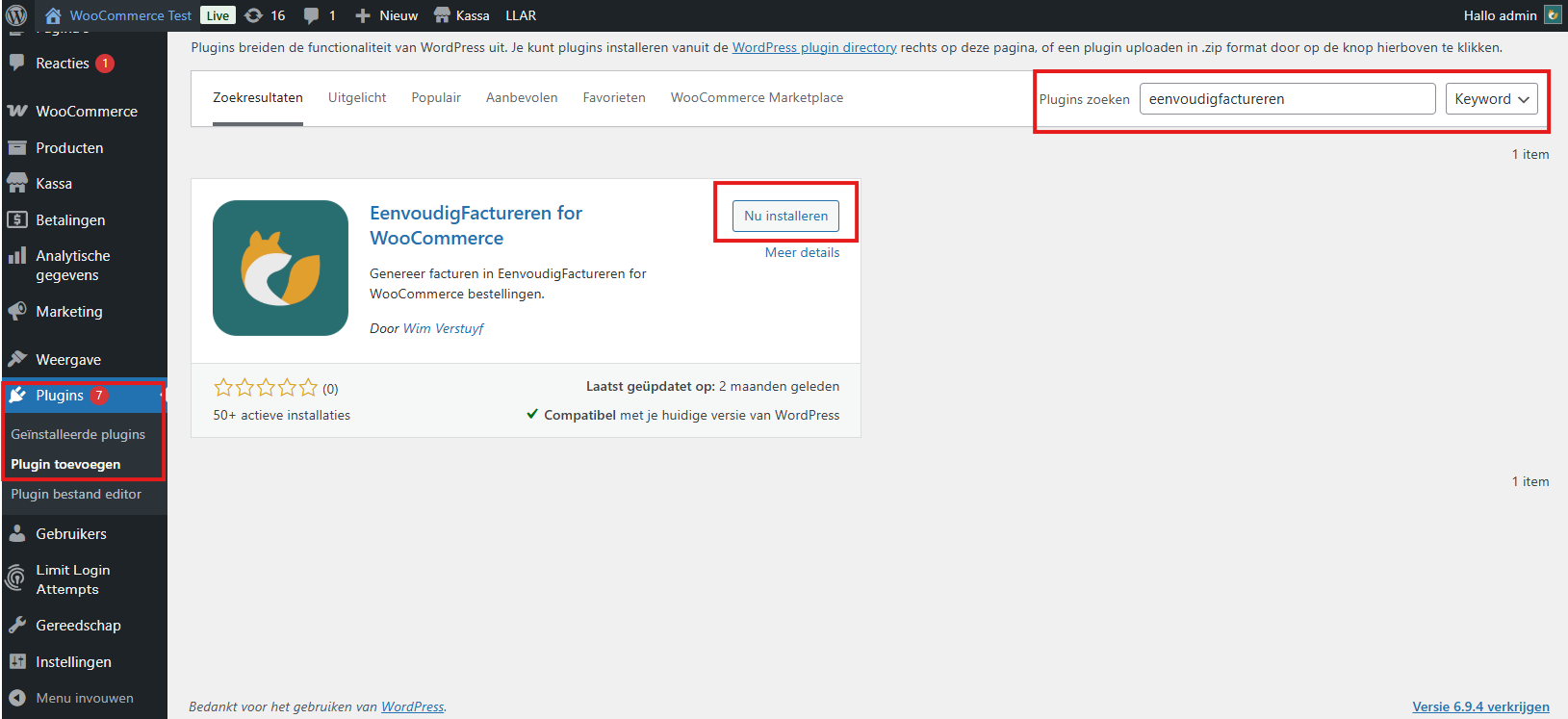This screenshot has width=1568, height=719.
Task: Open the WooCommerce Marketplace tab
Action: [x=757, y=97]
